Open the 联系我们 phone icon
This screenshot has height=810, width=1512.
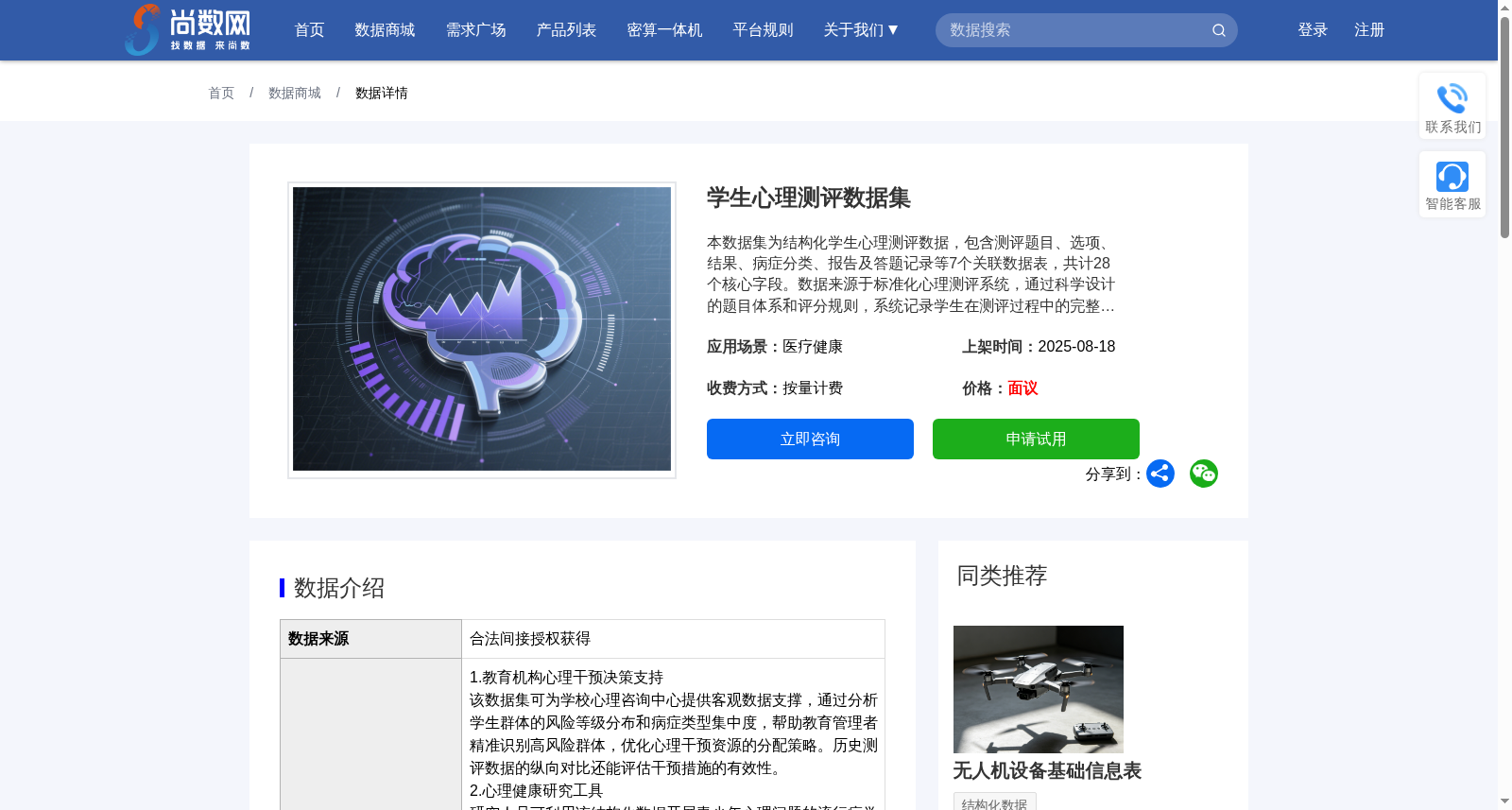point(1452,98)
